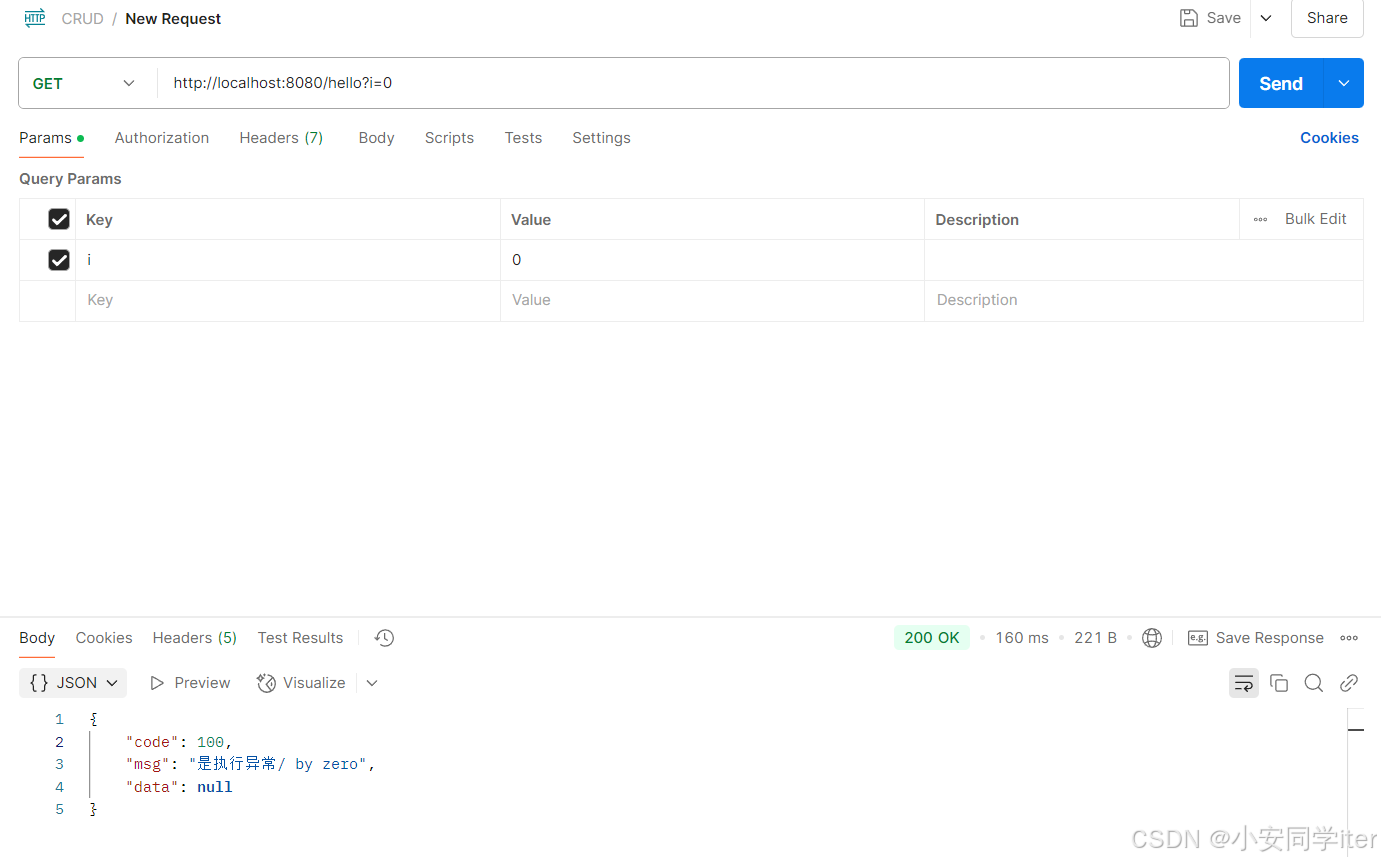This screenshot has height=862, width=1381.
Task: Open the Save options dropdown arrow
Action: click(1265, 18)
